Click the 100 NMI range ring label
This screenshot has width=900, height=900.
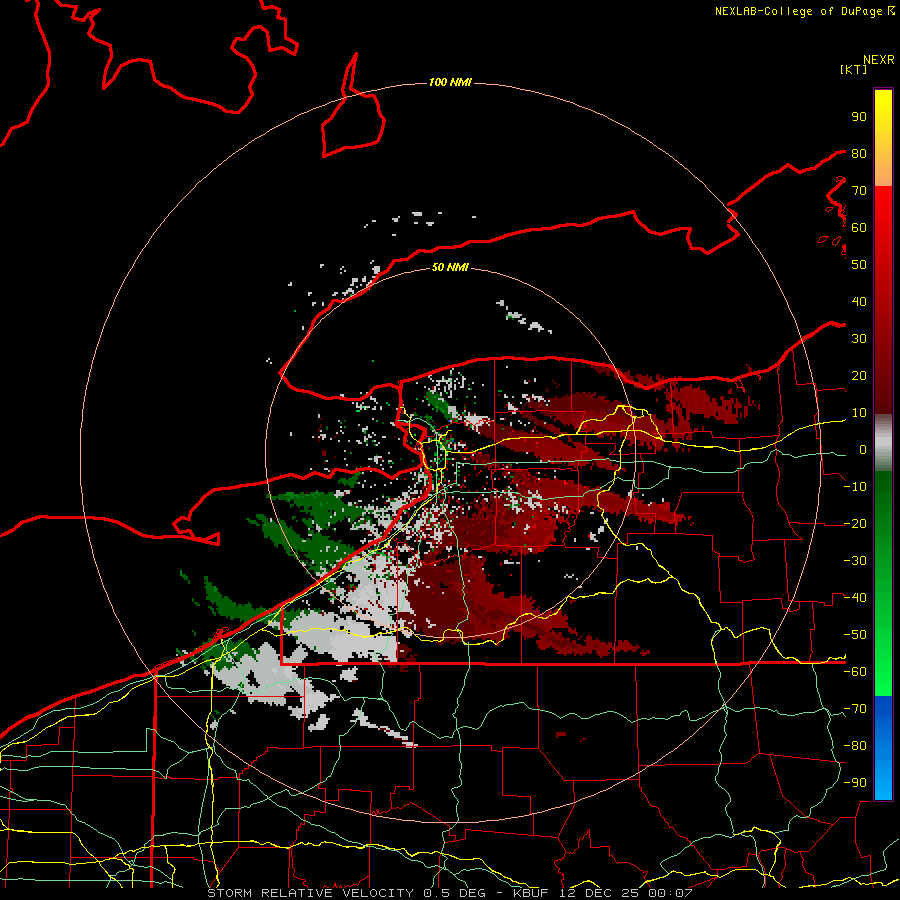(x=450, y=82)
